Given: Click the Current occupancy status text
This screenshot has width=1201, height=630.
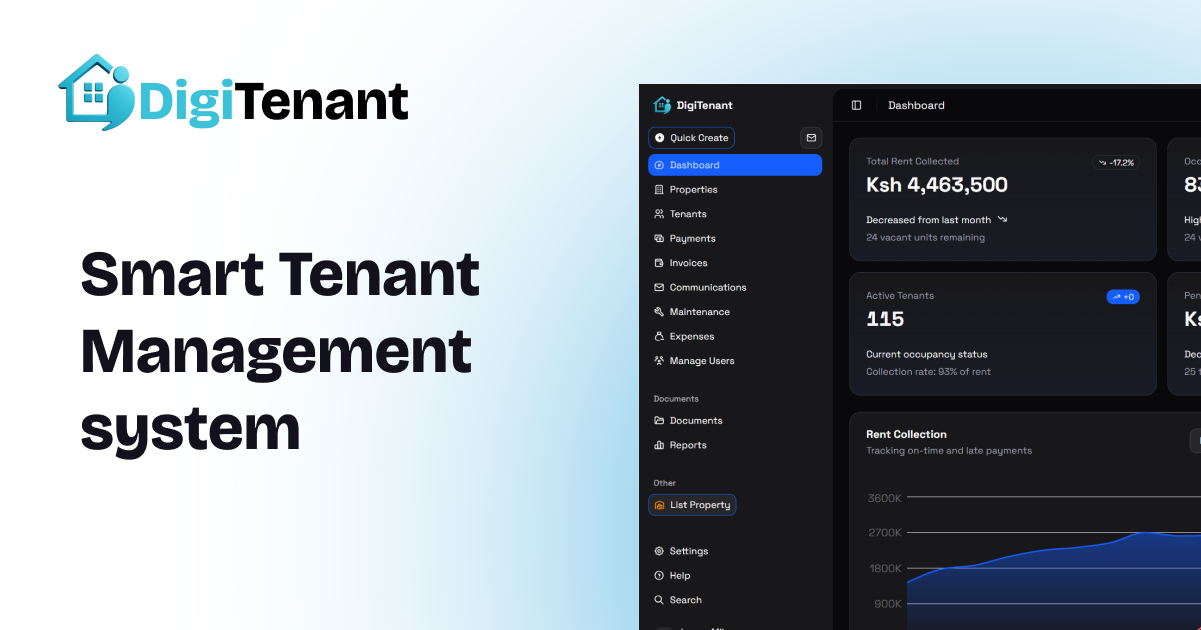Looking at the screenshot, I should point(926,354).
